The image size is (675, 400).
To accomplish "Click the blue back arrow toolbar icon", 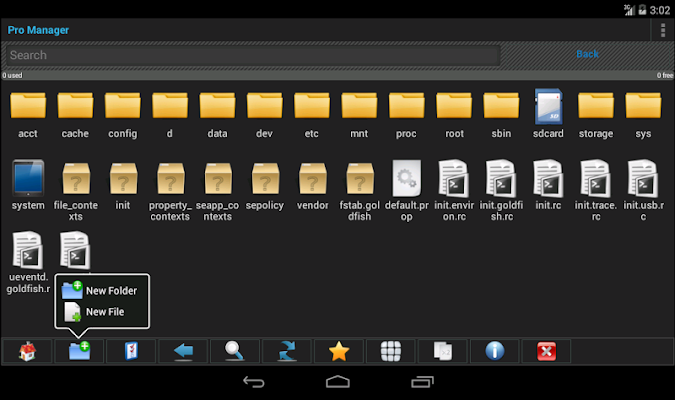I will 183,351.
